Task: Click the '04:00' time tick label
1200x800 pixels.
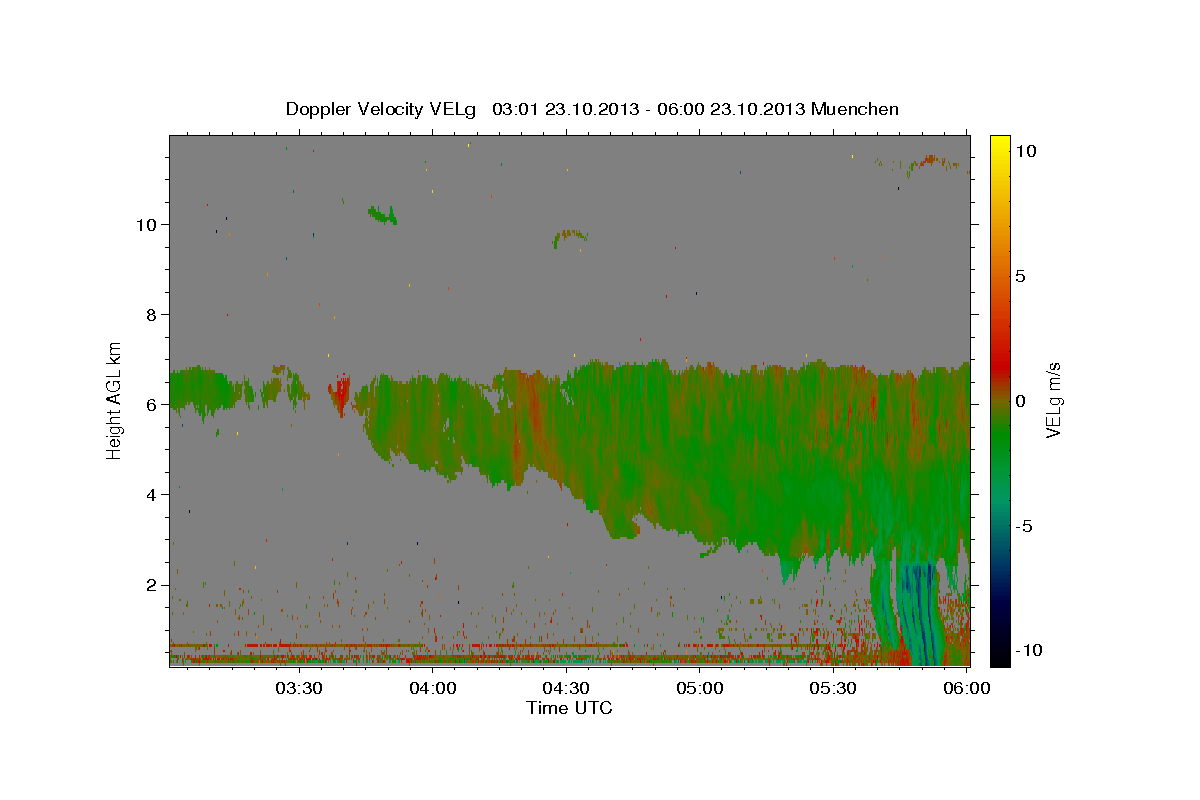Action: pyautogui.click(x=433, y=688)
